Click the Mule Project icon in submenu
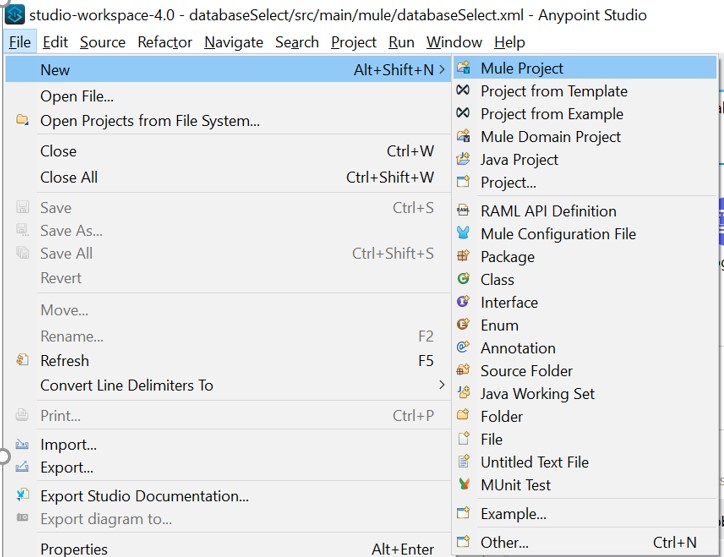 (463, 68)
